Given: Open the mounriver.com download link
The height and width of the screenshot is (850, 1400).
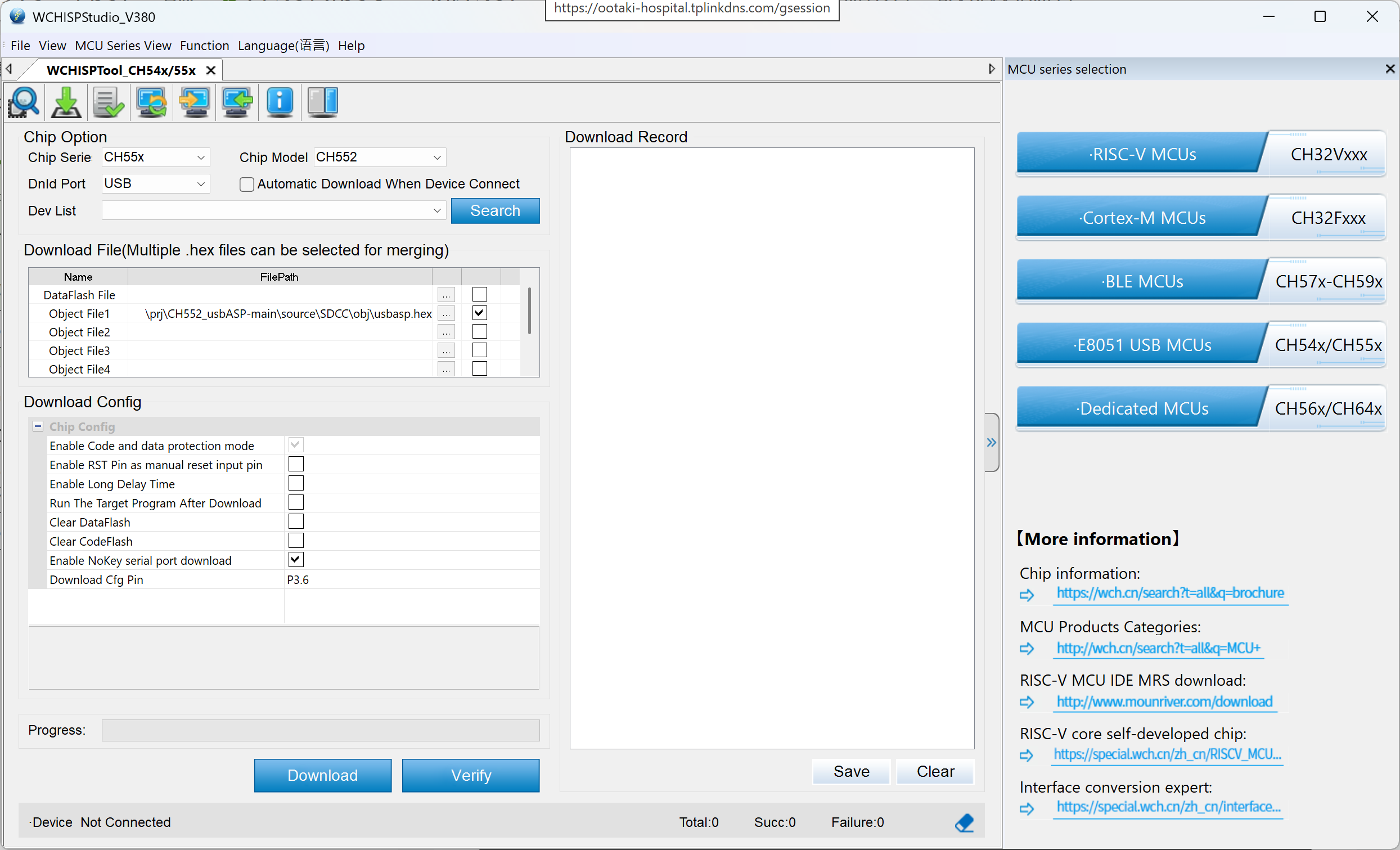Looking at the screenshot, I should coord(1164,701).
